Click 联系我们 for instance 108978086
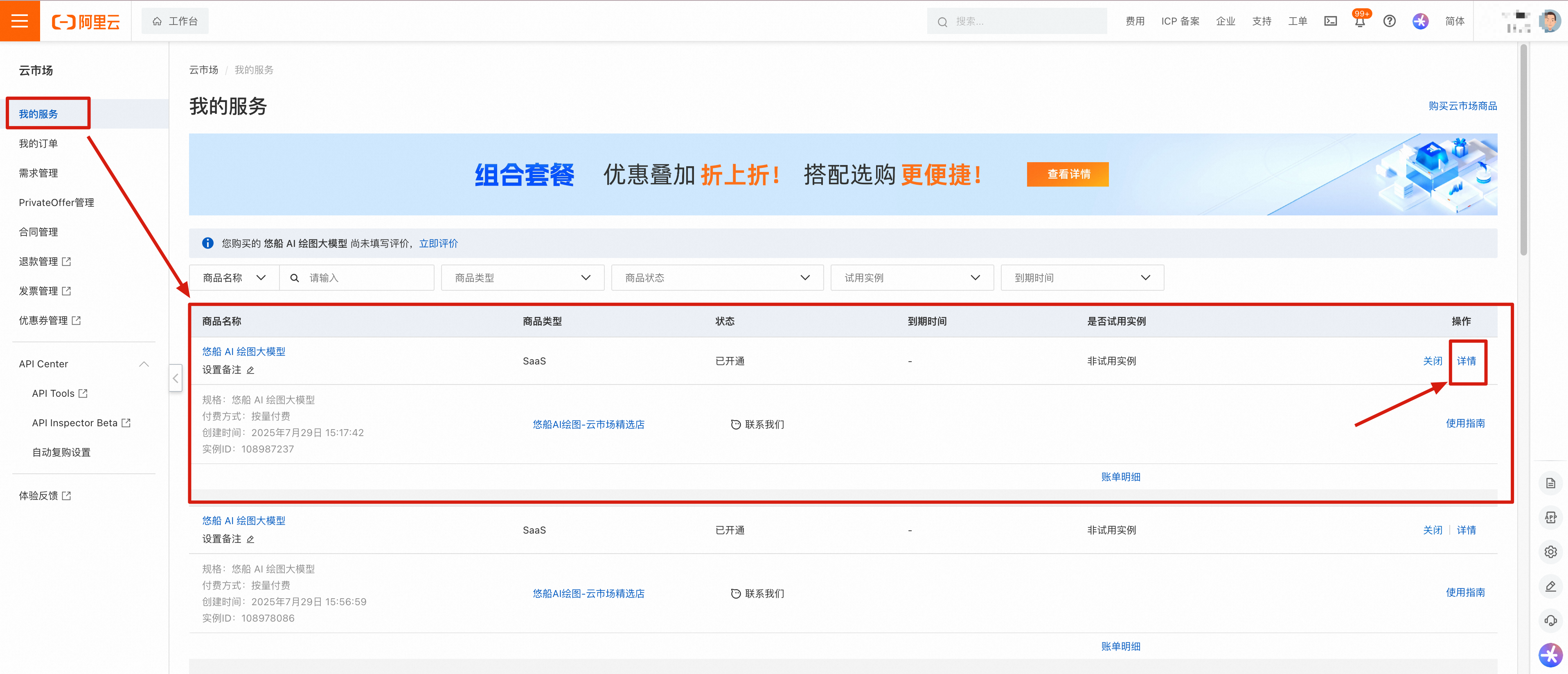This screenshot has height=674, width=1568. tap(757, 594)
